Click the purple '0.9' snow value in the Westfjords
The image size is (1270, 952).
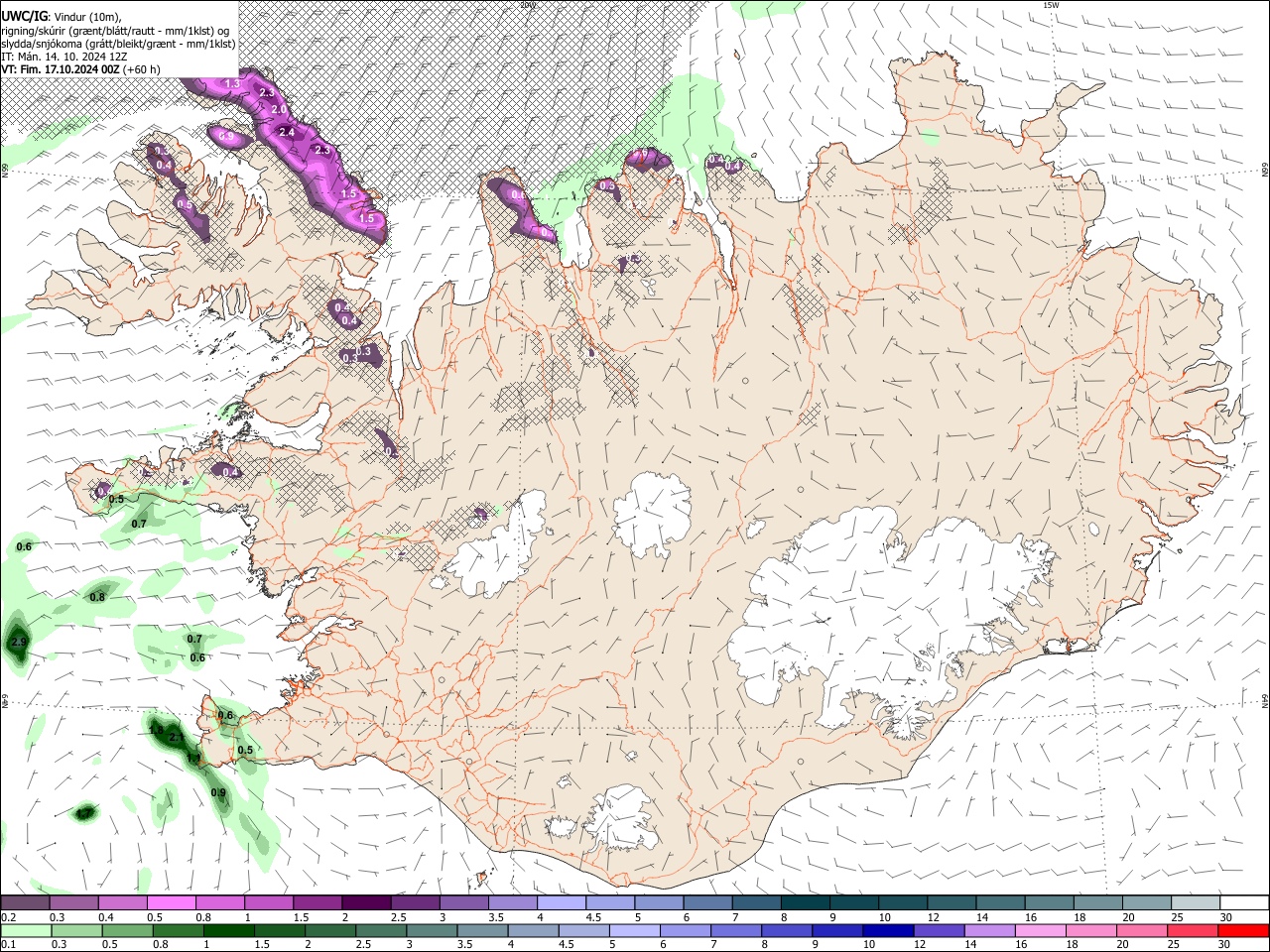coord(227,136)
